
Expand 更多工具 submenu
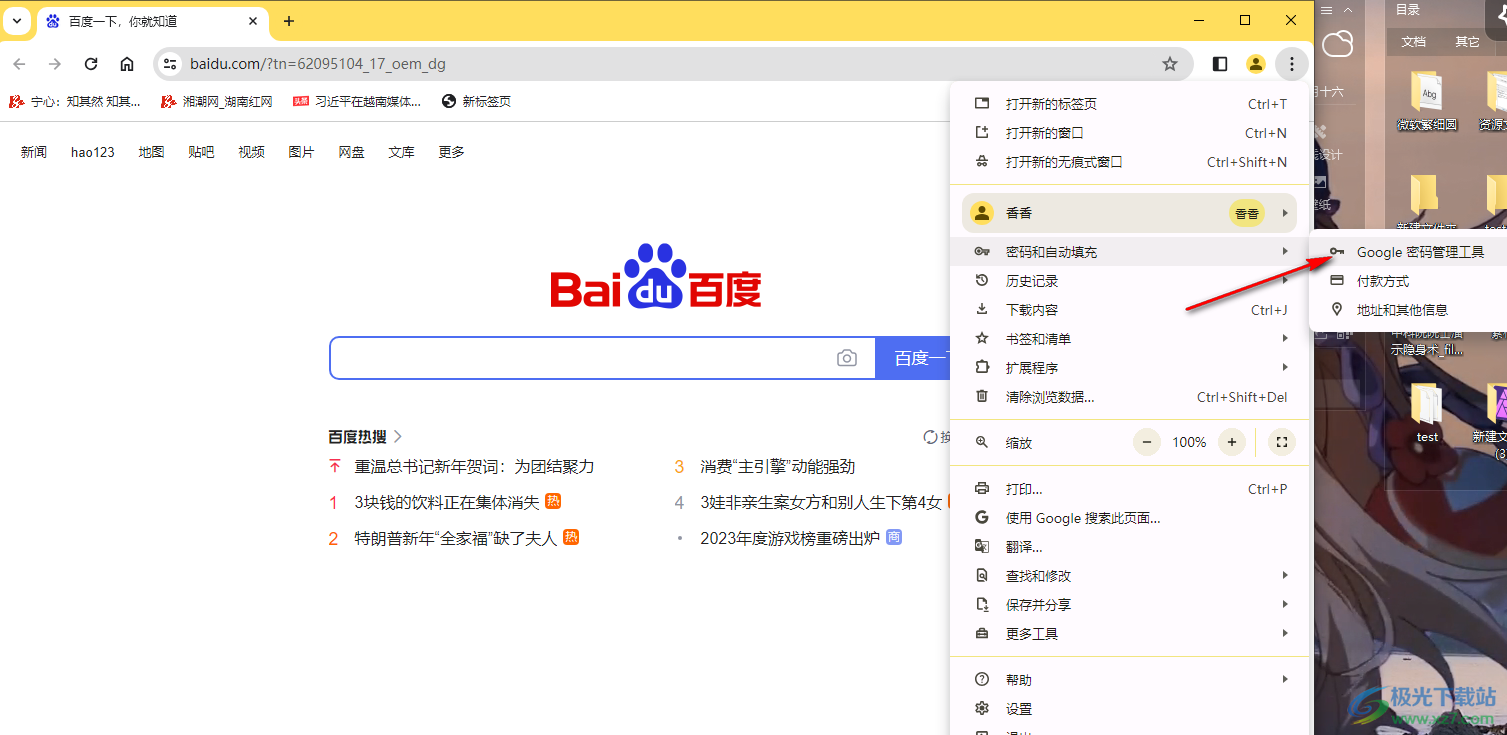click(x=1130, y=634)
